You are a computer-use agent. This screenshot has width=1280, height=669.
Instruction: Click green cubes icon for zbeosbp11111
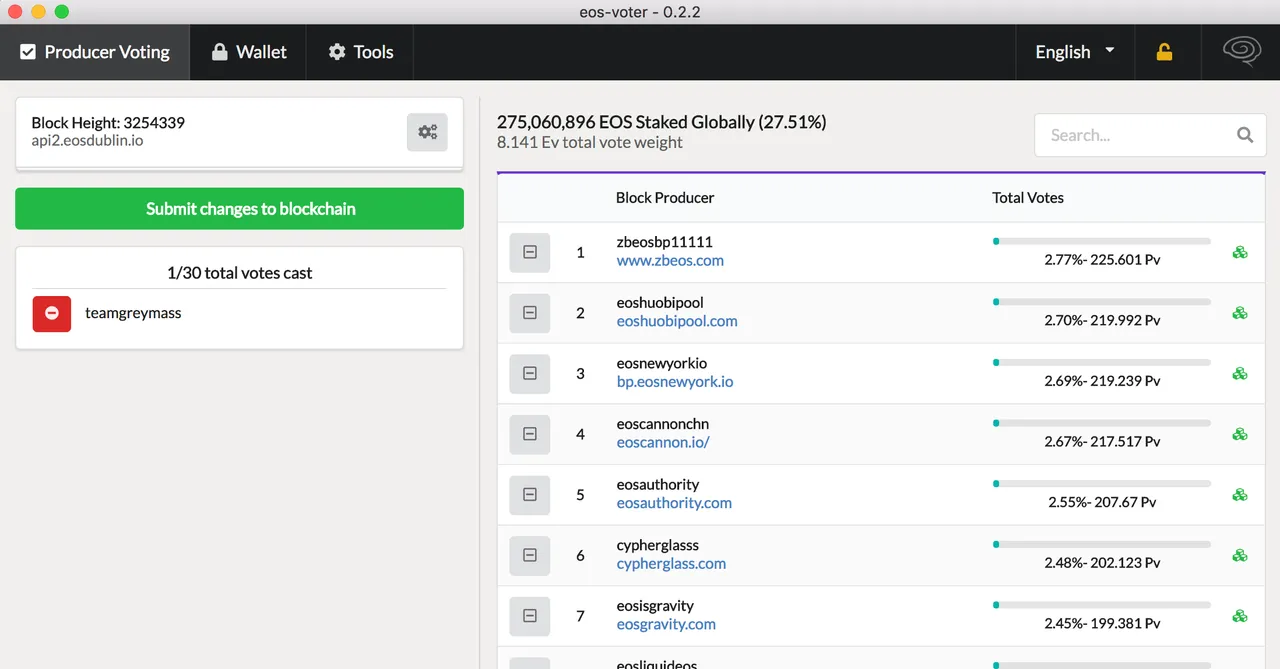tap(1240, 252)
